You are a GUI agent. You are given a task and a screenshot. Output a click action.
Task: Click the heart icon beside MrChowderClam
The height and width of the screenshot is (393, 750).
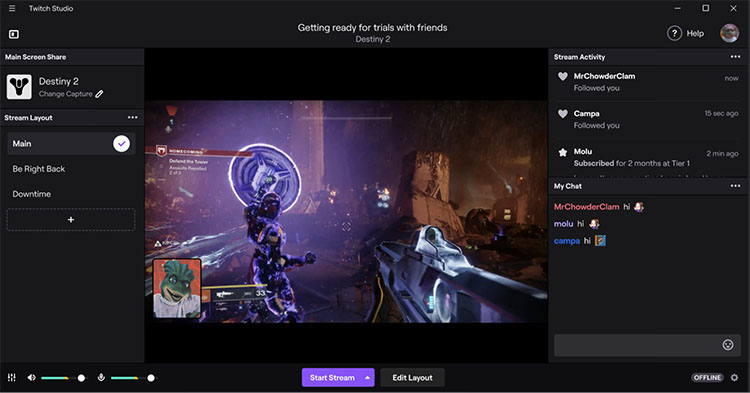[563, 76]
